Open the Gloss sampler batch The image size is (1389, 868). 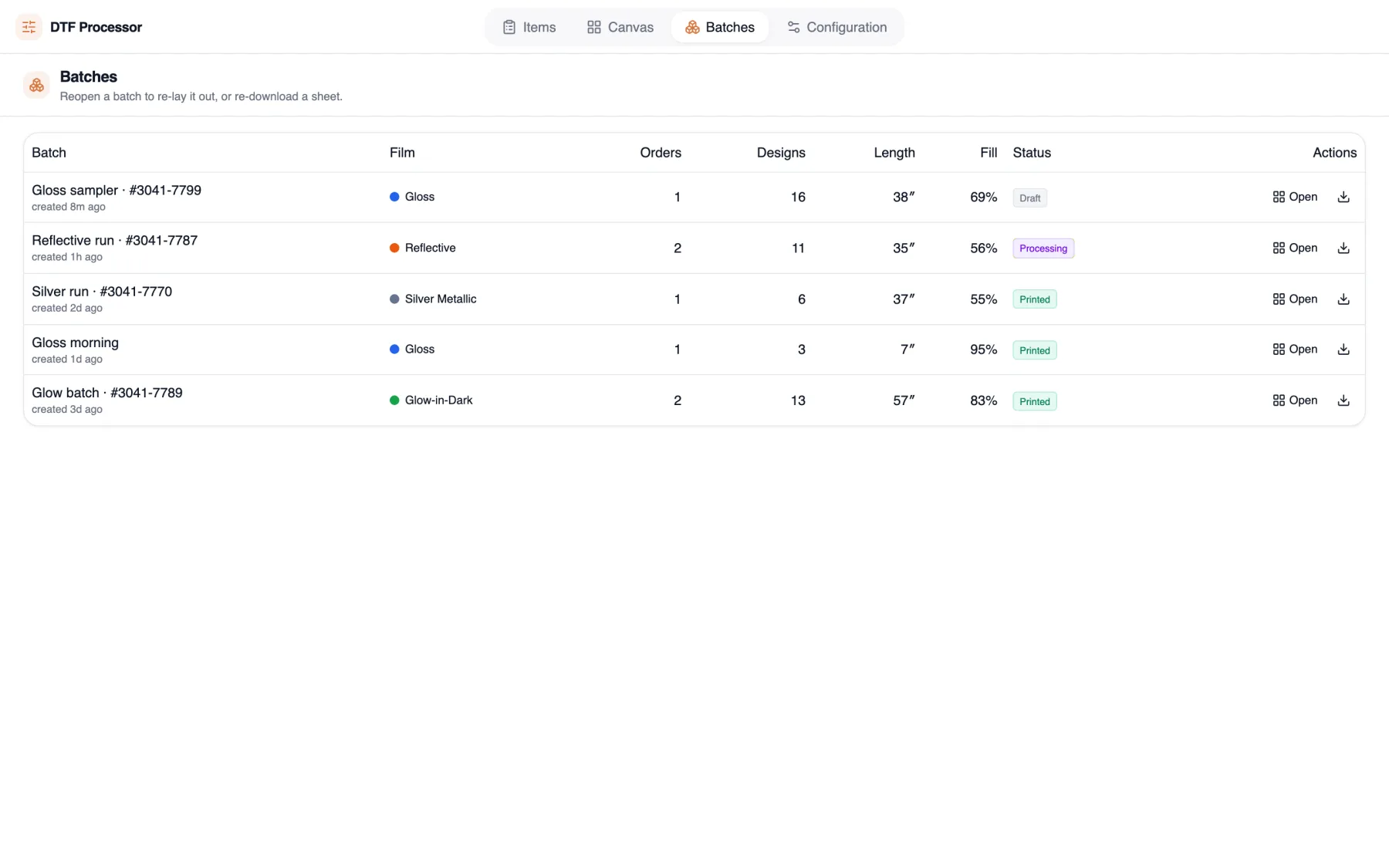point(1295,197)
